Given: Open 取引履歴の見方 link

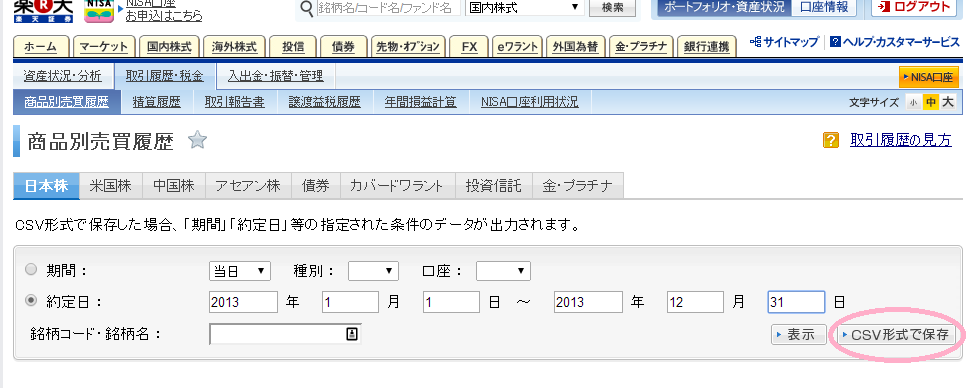Looking at the screenshot, I should [x=901, y=140].
